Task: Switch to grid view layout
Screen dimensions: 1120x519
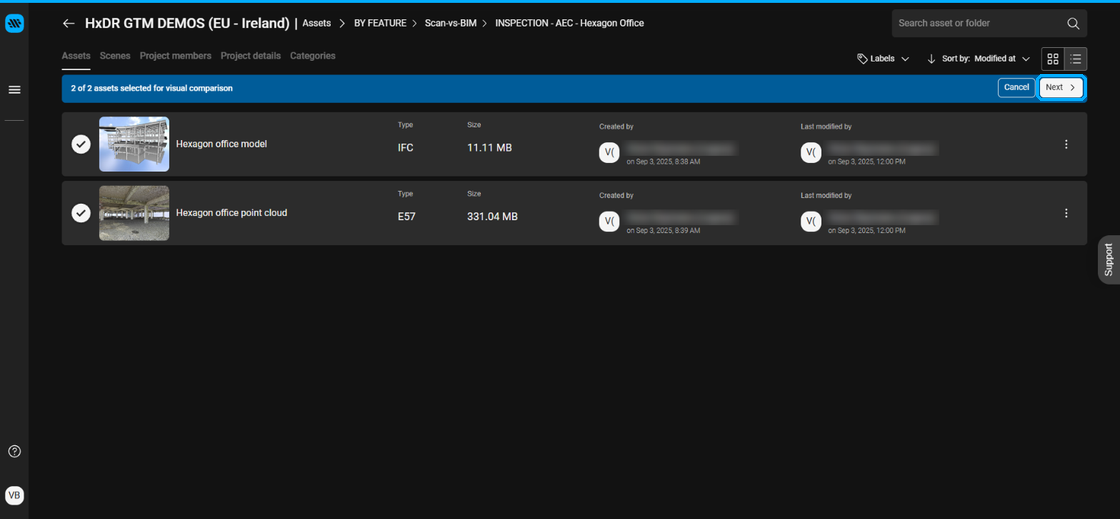Action: point(1053,59)
